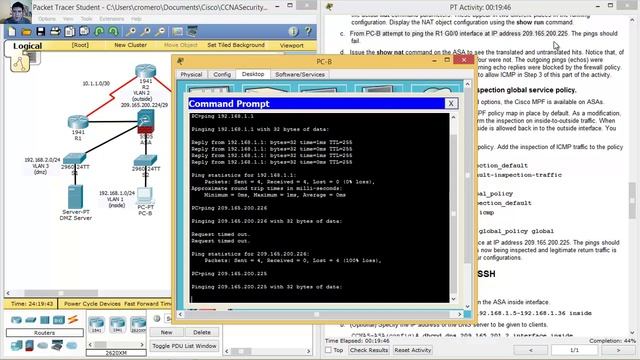Click the network information icon
This screenshot has width=640, height=360.
click(x=293, y=31)
